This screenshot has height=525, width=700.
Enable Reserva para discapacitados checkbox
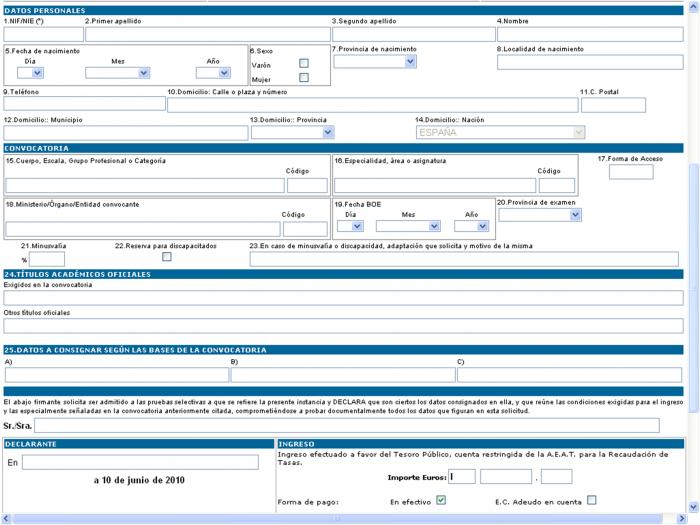(x=167, y=257)
